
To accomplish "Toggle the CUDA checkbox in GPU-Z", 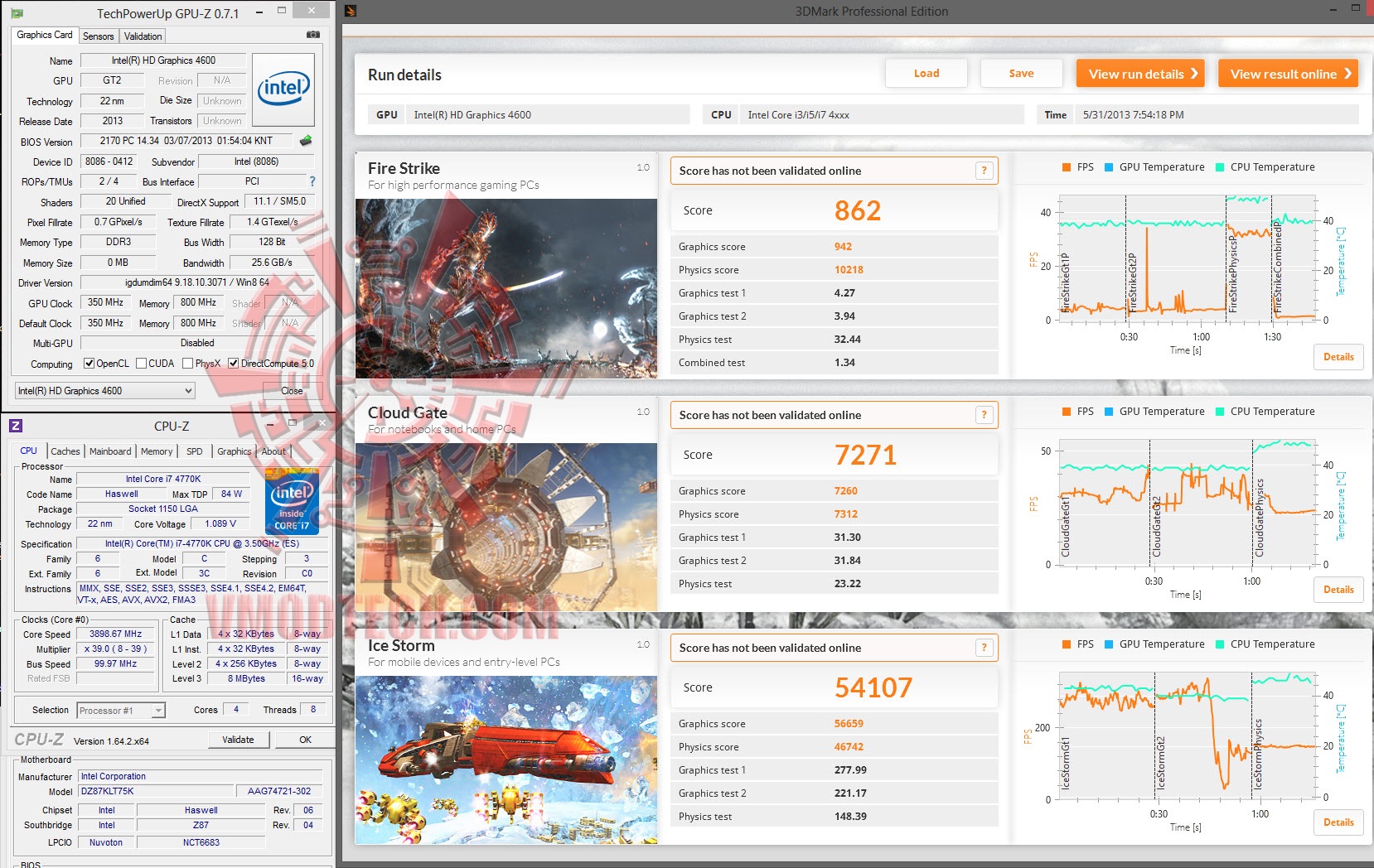I will click(142, 364).
